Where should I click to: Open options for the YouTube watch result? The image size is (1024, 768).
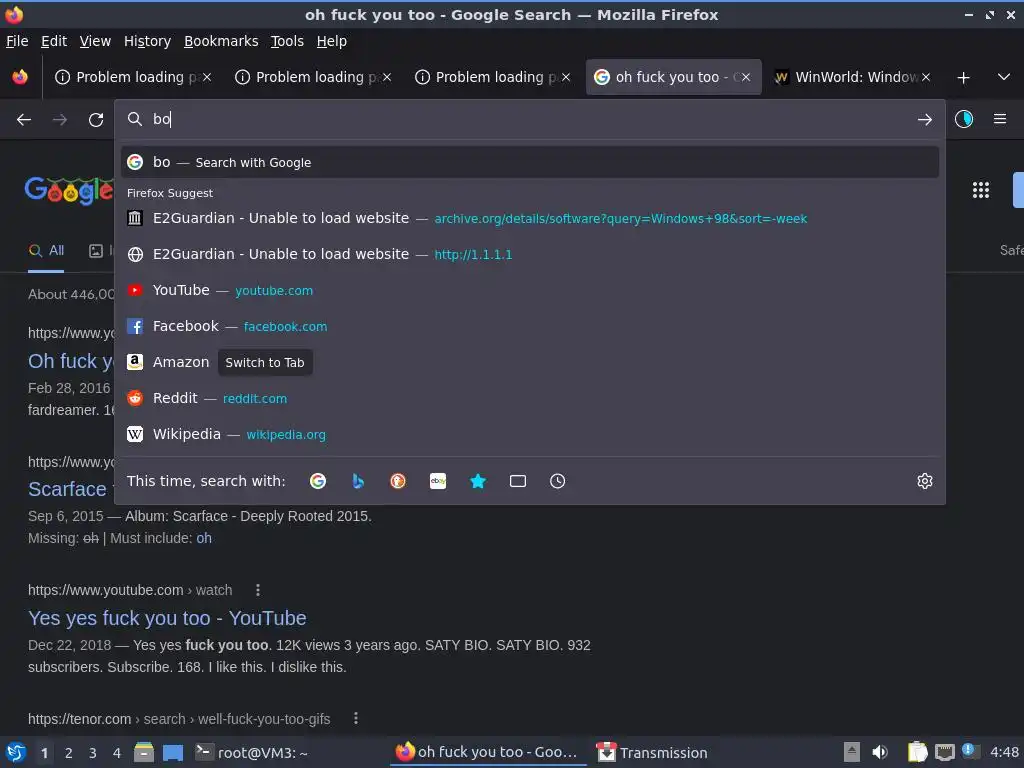258,590
